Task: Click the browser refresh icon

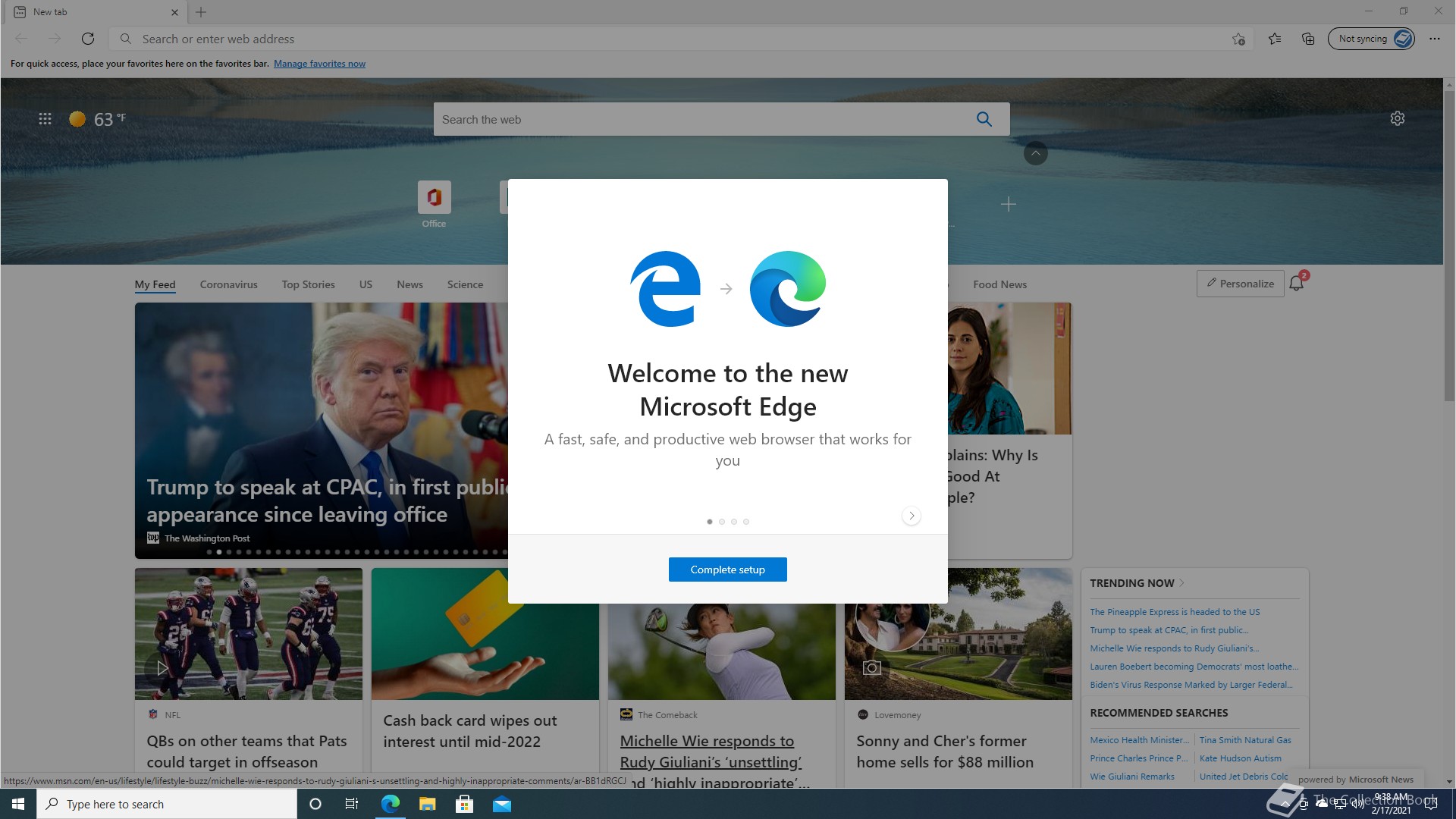Action: click(88, 39)
